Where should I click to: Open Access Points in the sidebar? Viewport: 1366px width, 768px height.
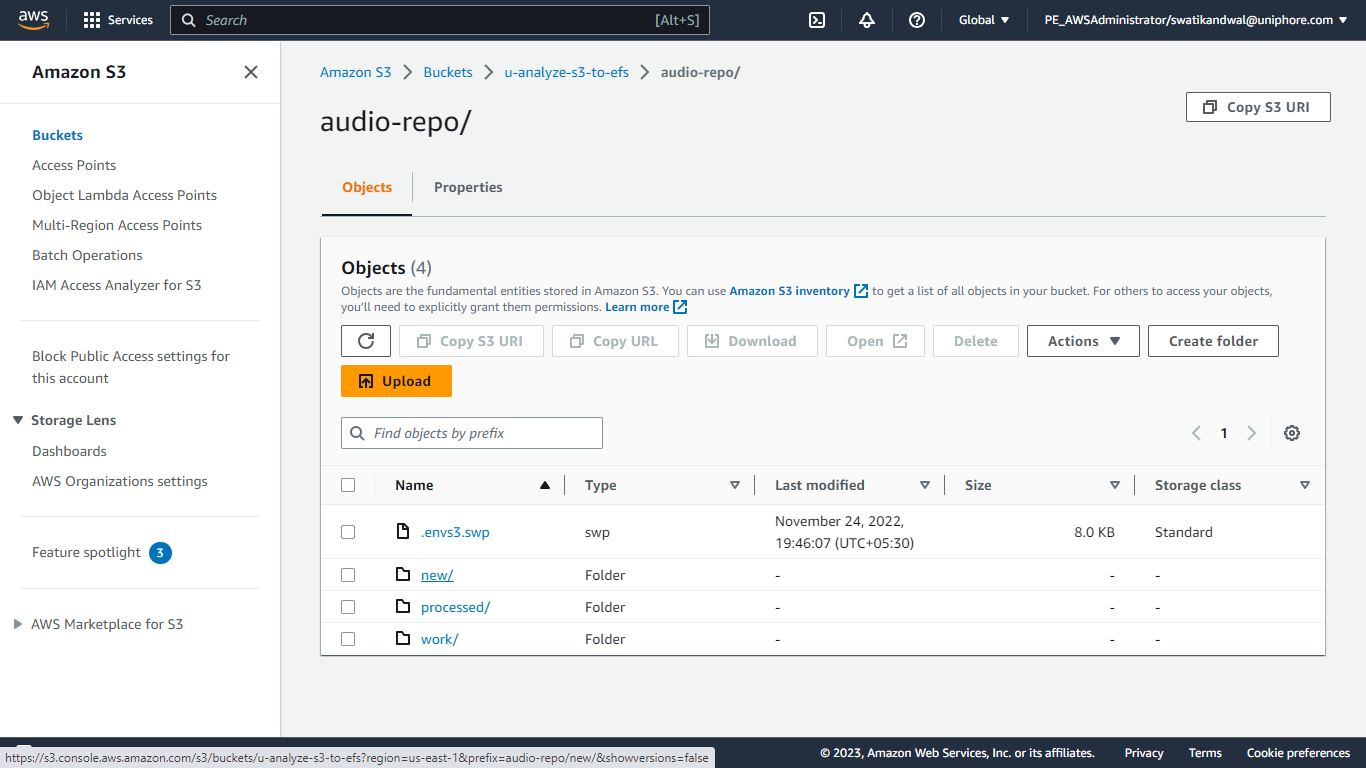(x=74, y=165)
